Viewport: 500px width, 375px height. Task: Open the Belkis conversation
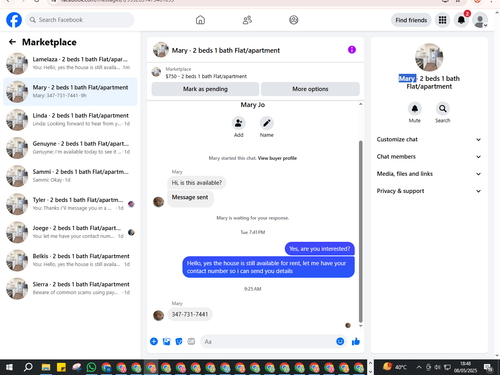[x=70, y=260]
